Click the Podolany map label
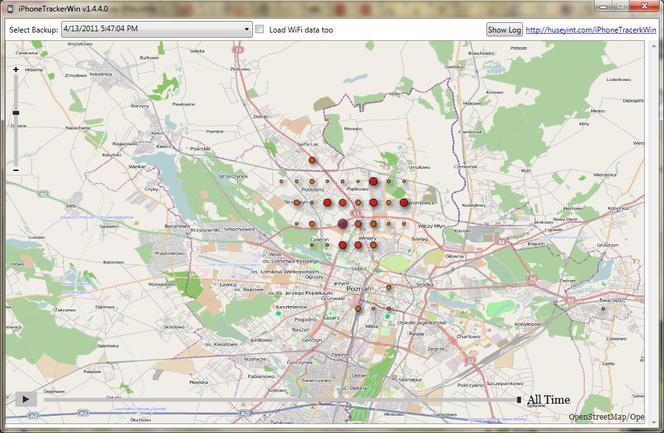The width and height of the screenshot is (664, 433). 313,190
